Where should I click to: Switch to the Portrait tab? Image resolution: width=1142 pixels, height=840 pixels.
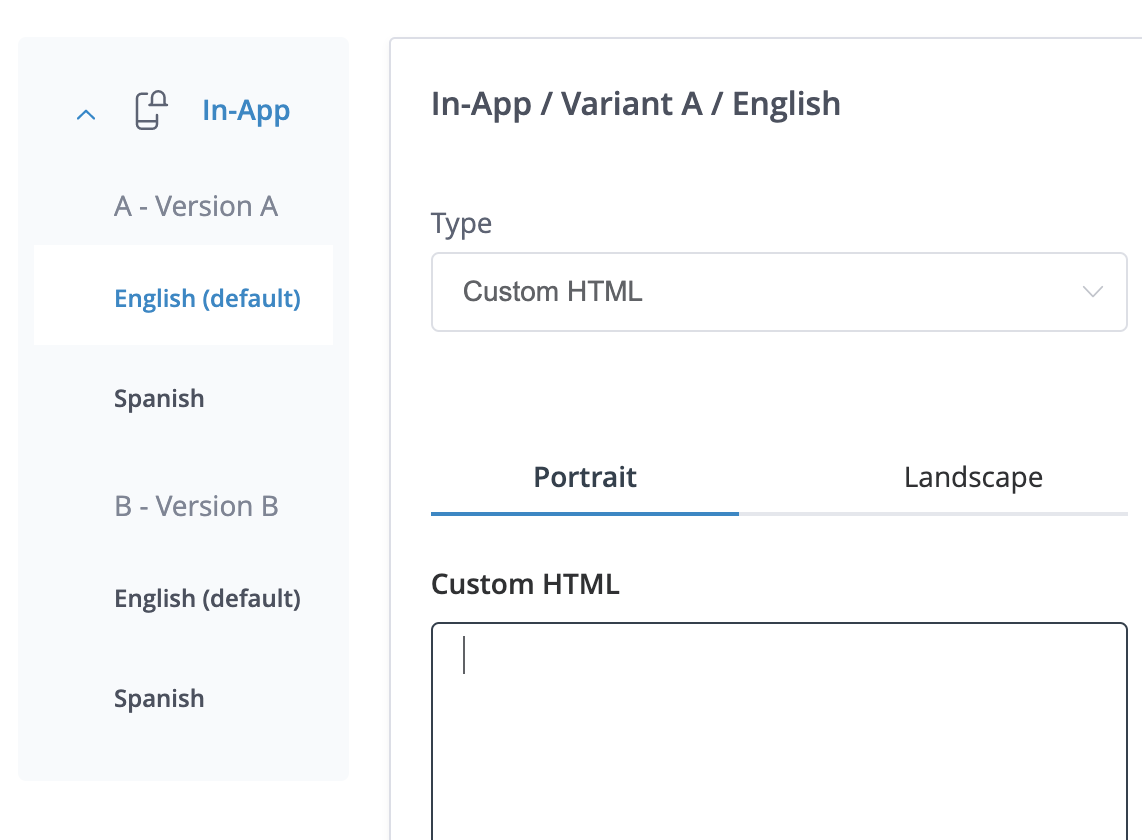click(585, 477)
